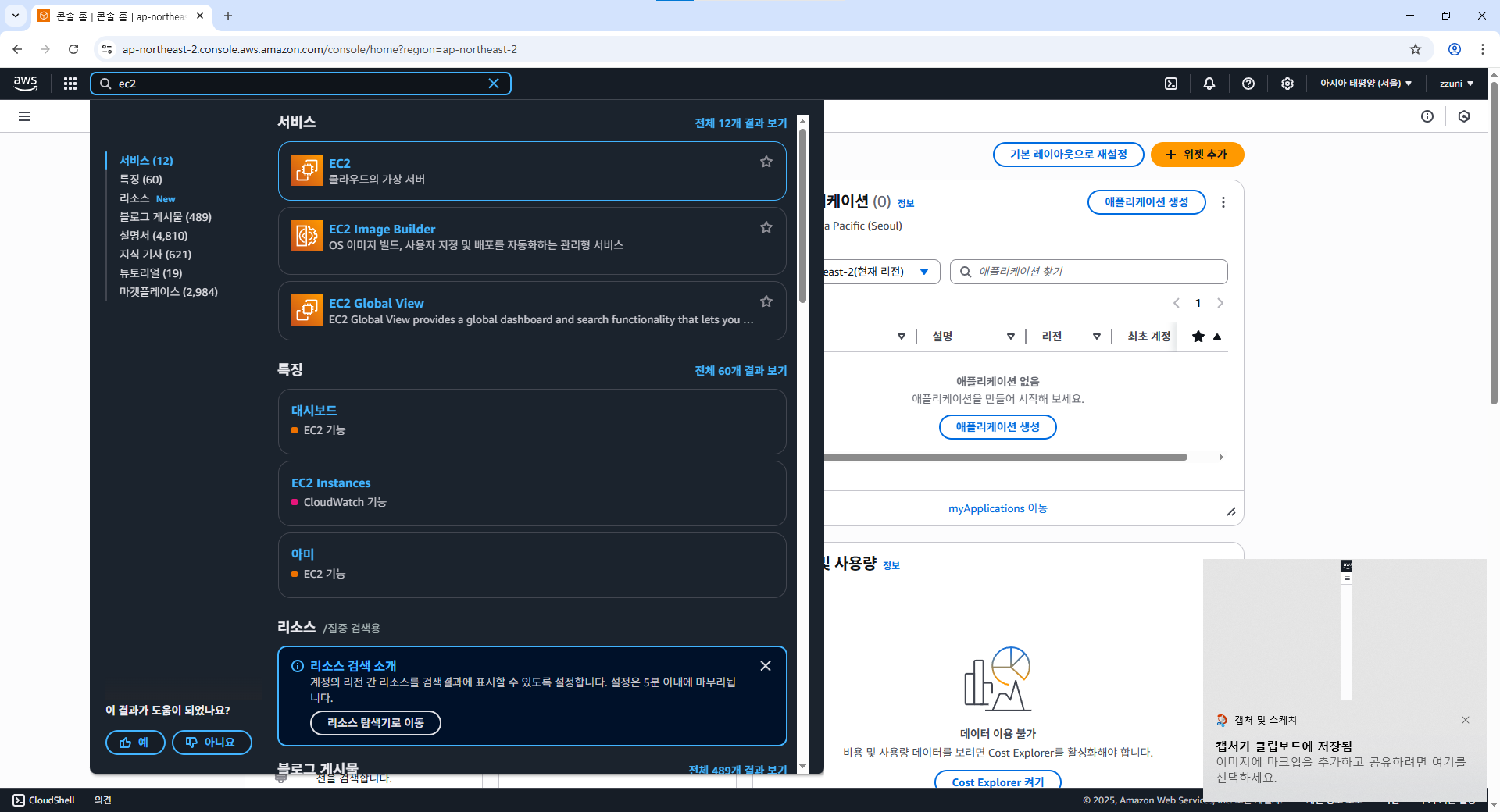Click the EC2 Image Builder icon

tap(307, 236)
